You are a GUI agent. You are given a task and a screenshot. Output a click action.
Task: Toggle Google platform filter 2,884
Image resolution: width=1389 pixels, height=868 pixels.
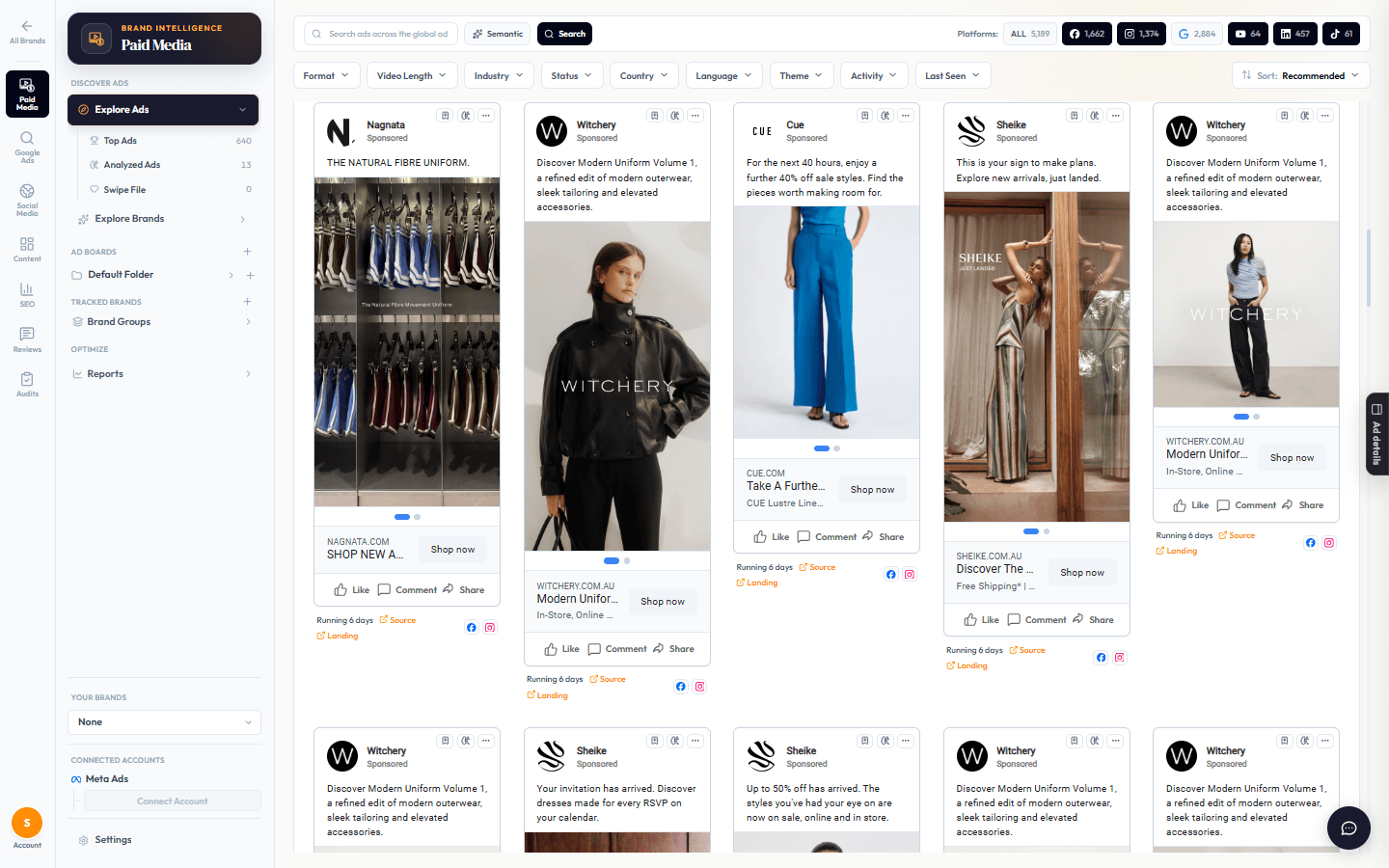(1197, 34)
